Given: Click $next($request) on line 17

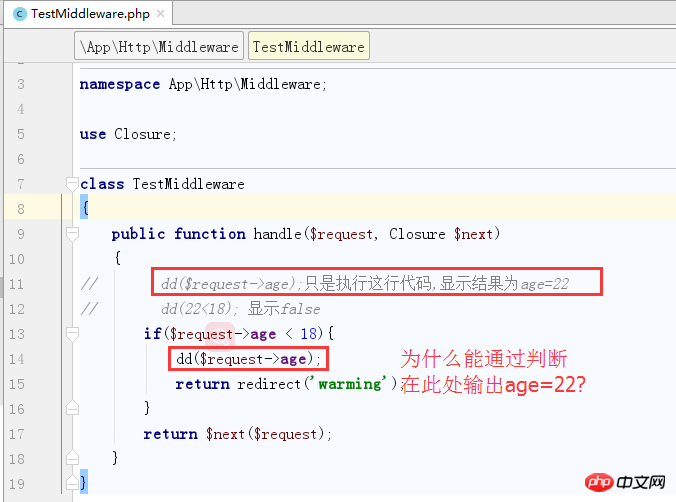Looking at the screenshot, I should [265, 434].
